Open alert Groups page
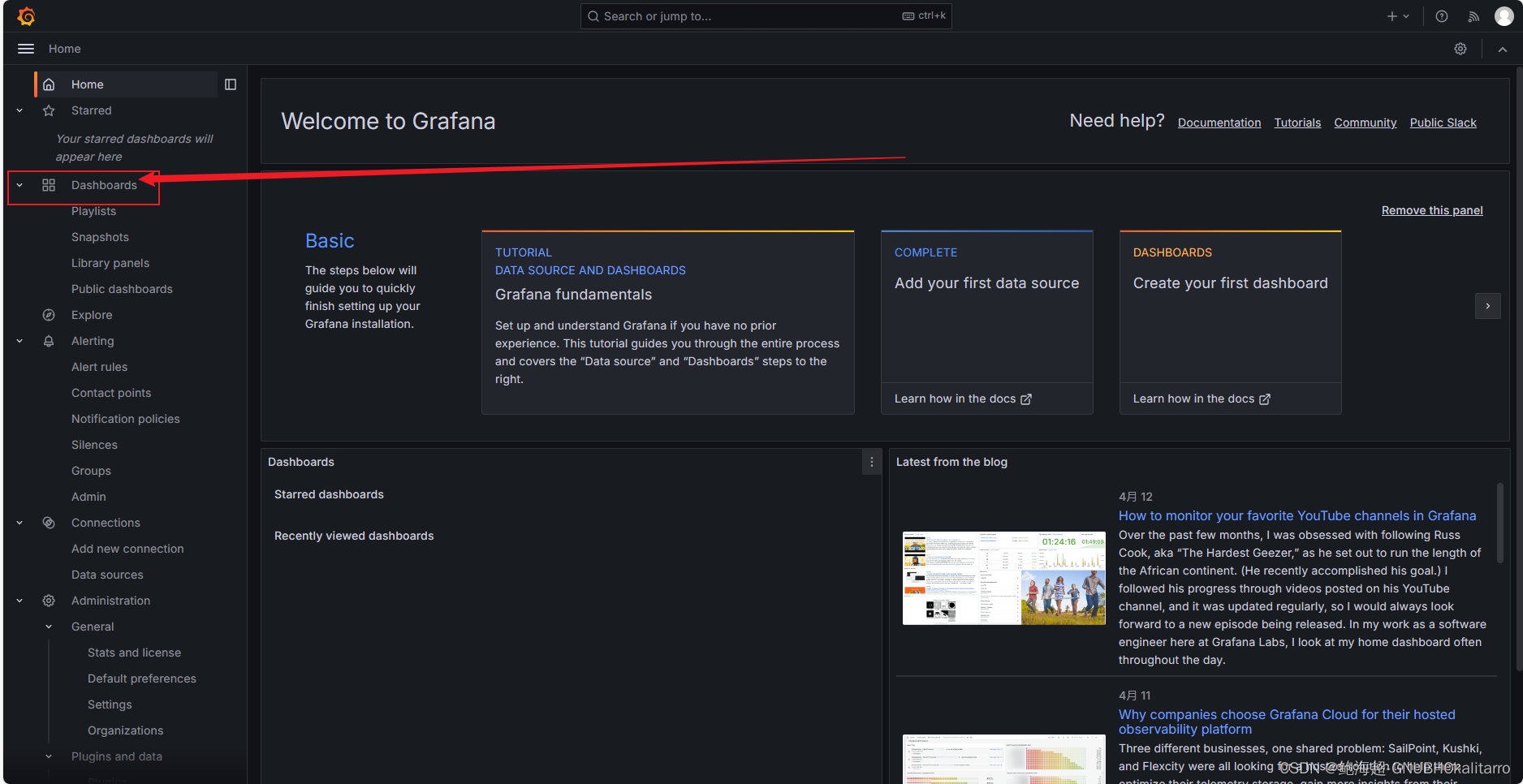 (91, 471)
